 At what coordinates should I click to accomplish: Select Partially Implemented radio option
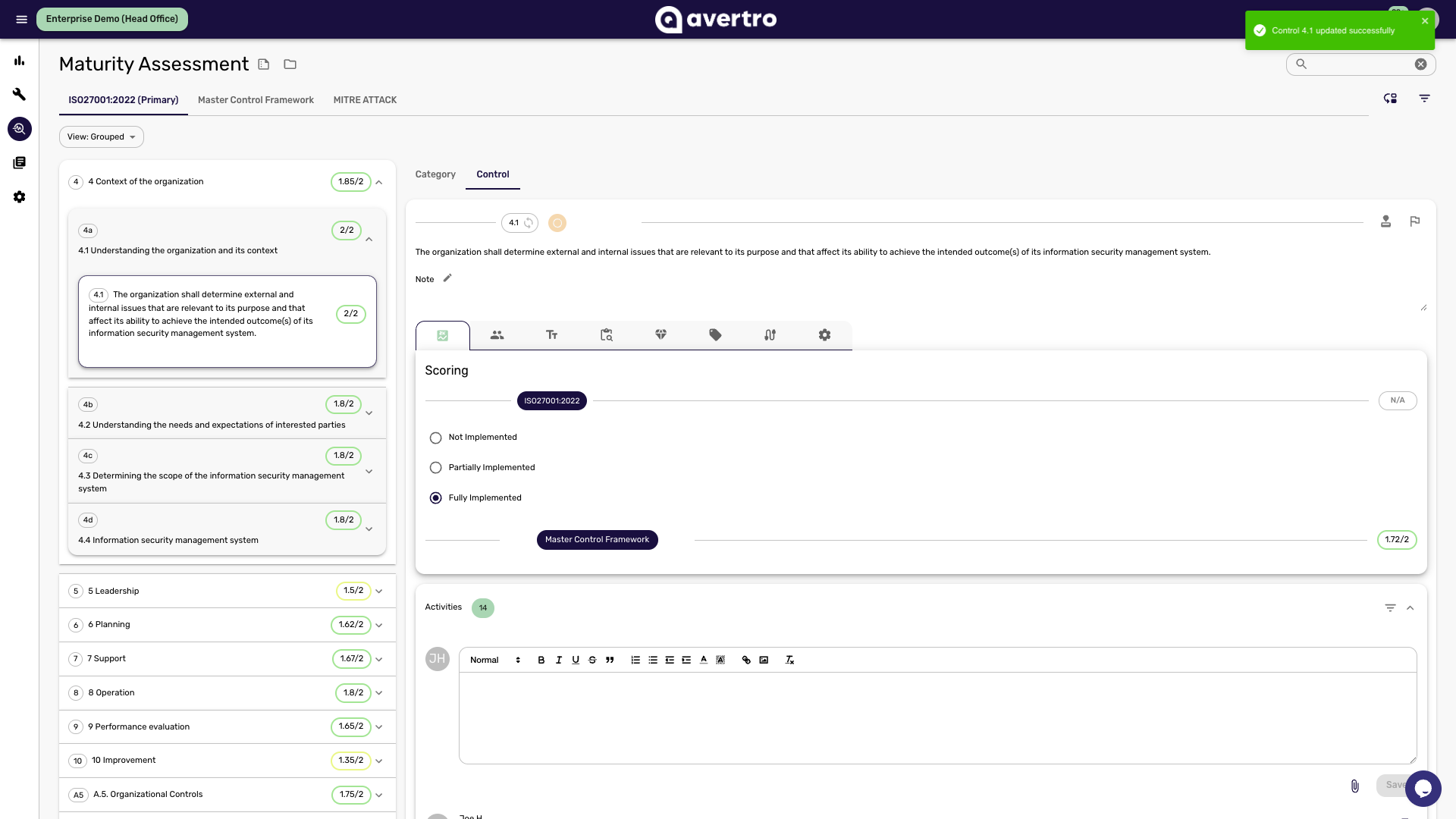click(435, 468)
